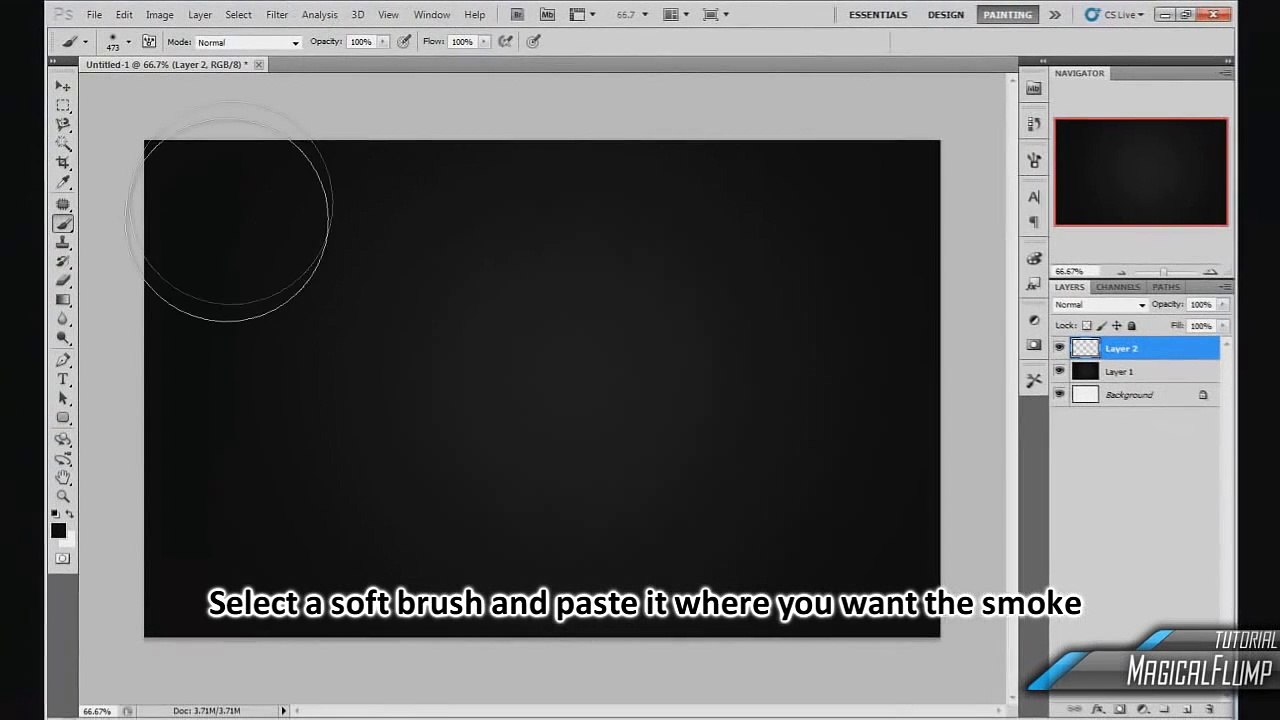Toggle the Brush panel button
1280x720 pixels.
[x=149, y=41]
